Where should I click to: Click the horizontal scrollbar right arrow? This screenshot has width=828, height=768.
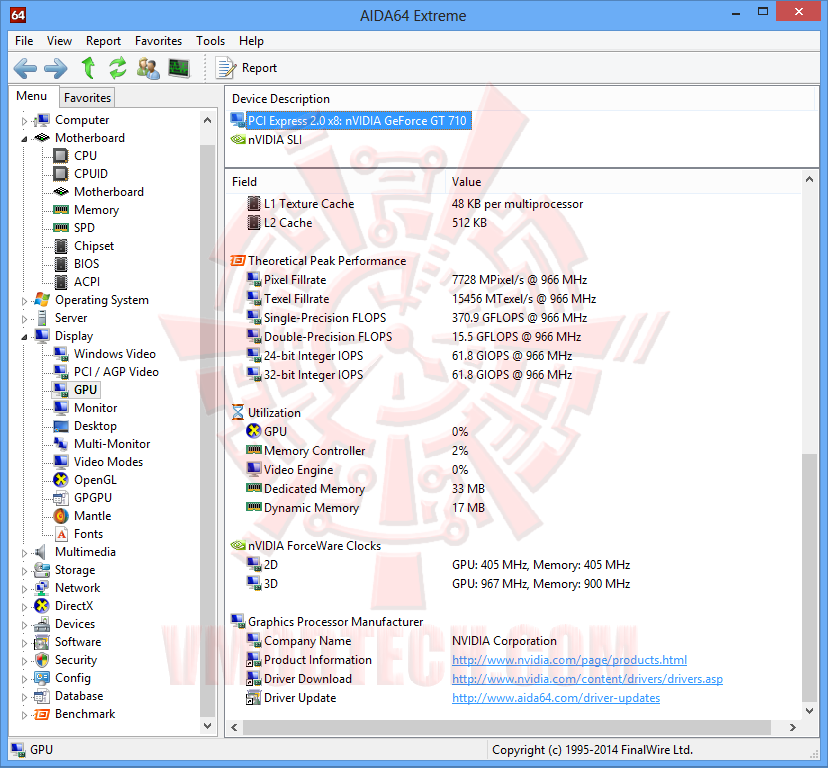point(792,727)
